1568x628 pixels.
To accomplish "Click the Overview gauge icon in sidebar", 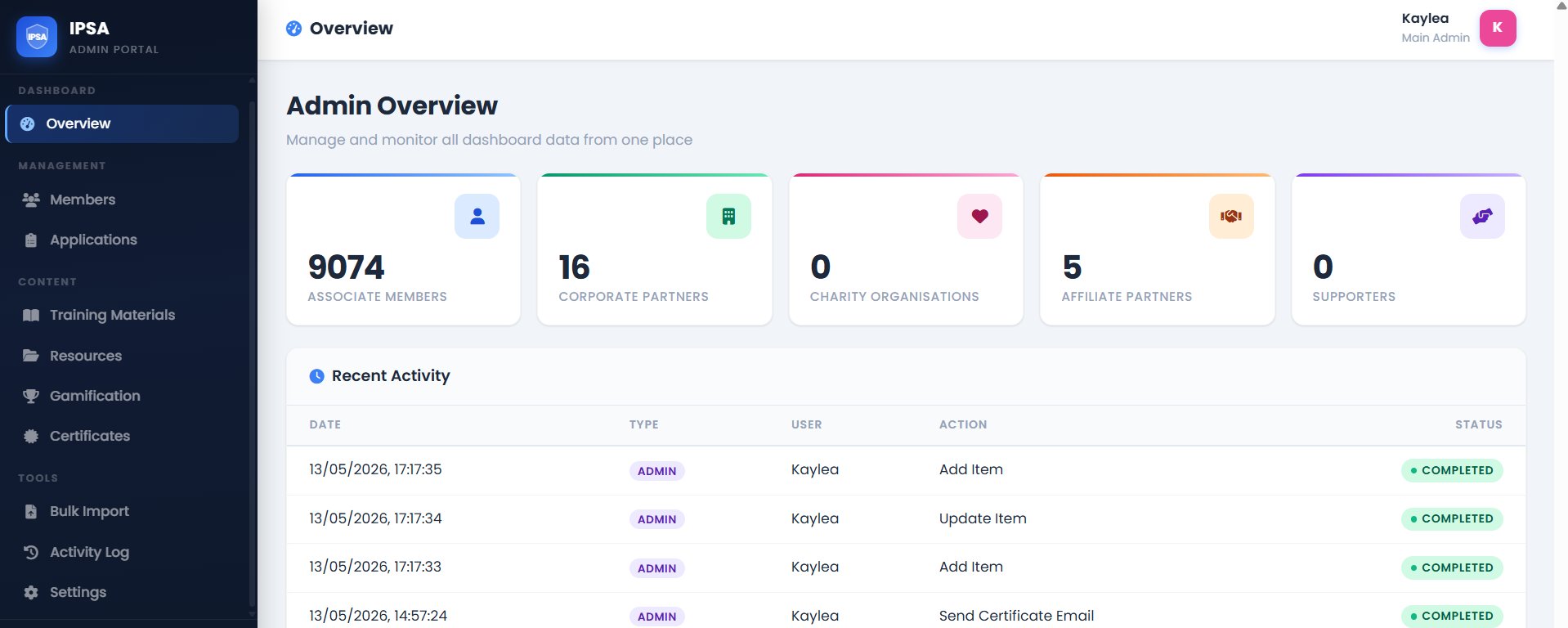I will point(27,123).
